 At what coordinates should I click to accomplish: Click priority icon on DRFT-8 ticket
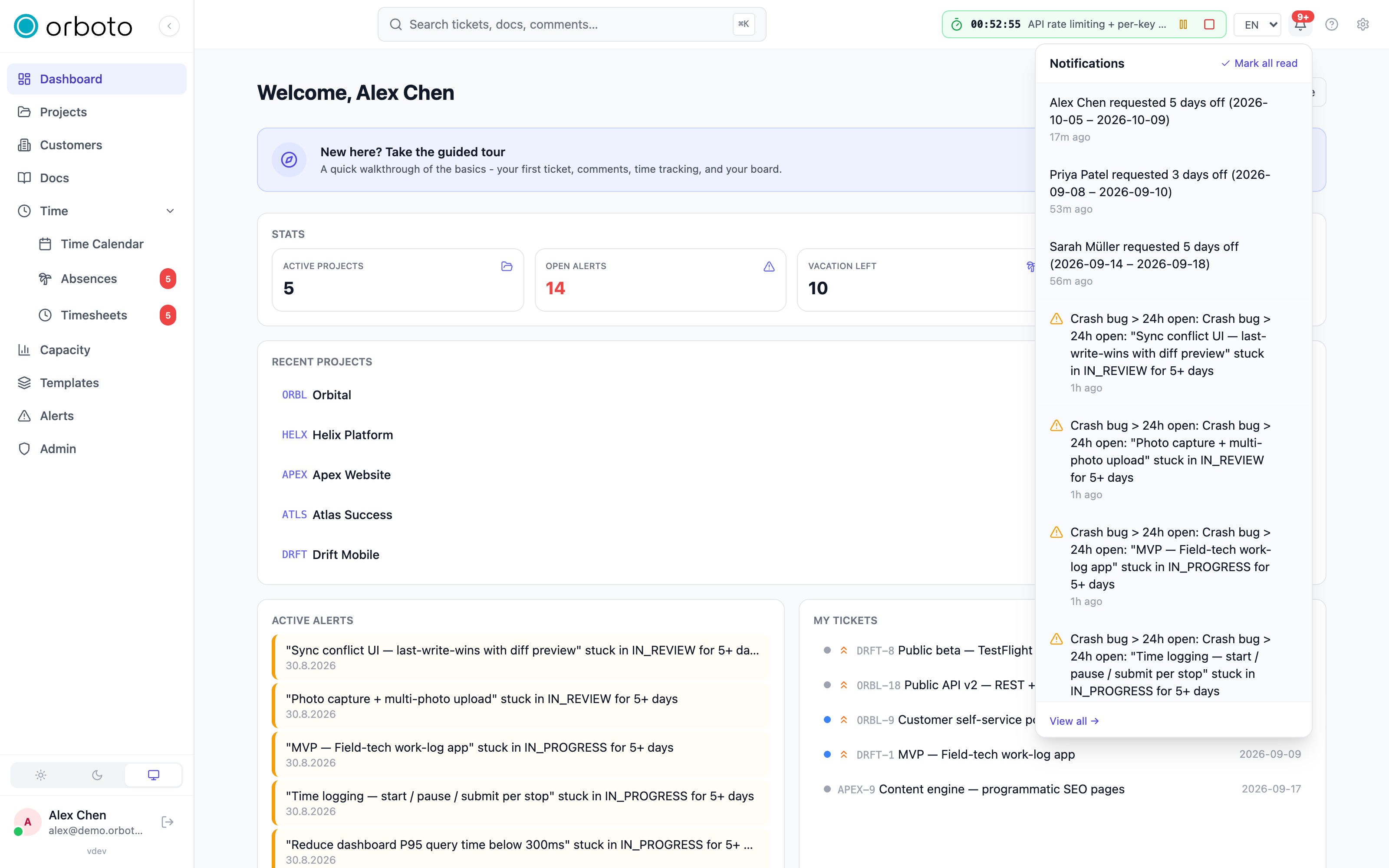coord(844,651)
